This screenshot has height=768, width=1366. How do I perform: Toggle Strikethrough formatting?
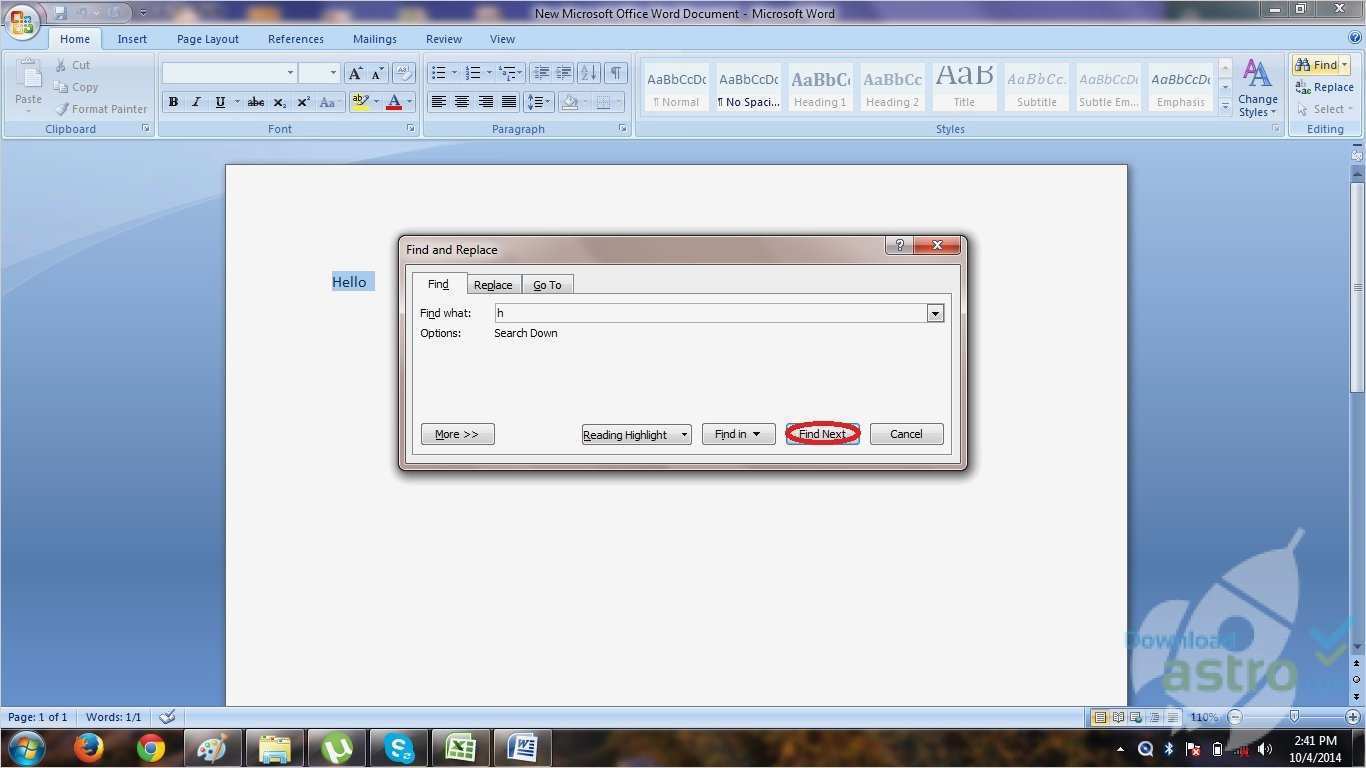(x=256, y=102)
